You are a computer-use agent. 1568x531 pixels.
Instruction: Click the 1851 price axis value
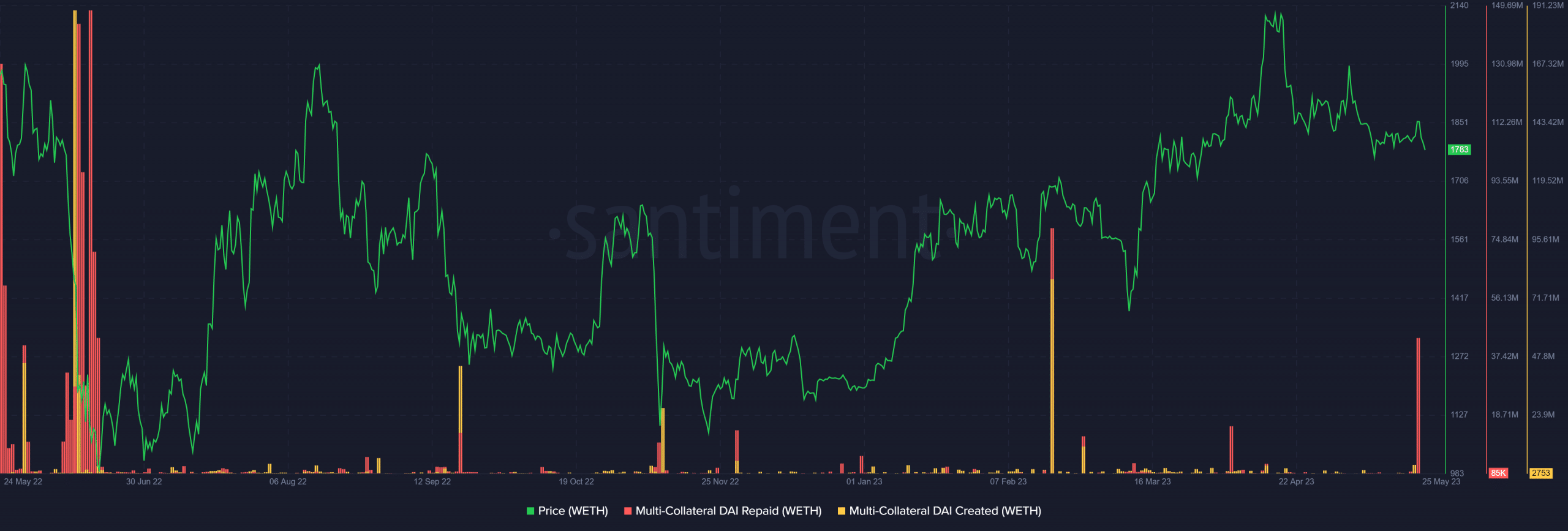click(1459, 122)
